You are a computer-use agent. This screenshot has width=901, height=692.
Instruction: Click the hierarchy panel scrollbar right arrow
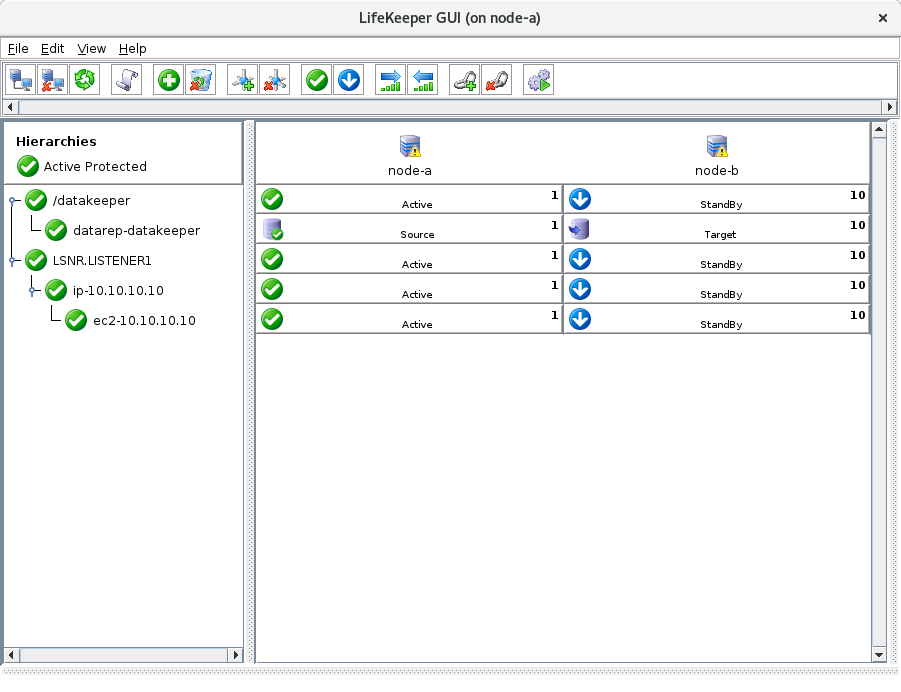click(x=235, y=655)
